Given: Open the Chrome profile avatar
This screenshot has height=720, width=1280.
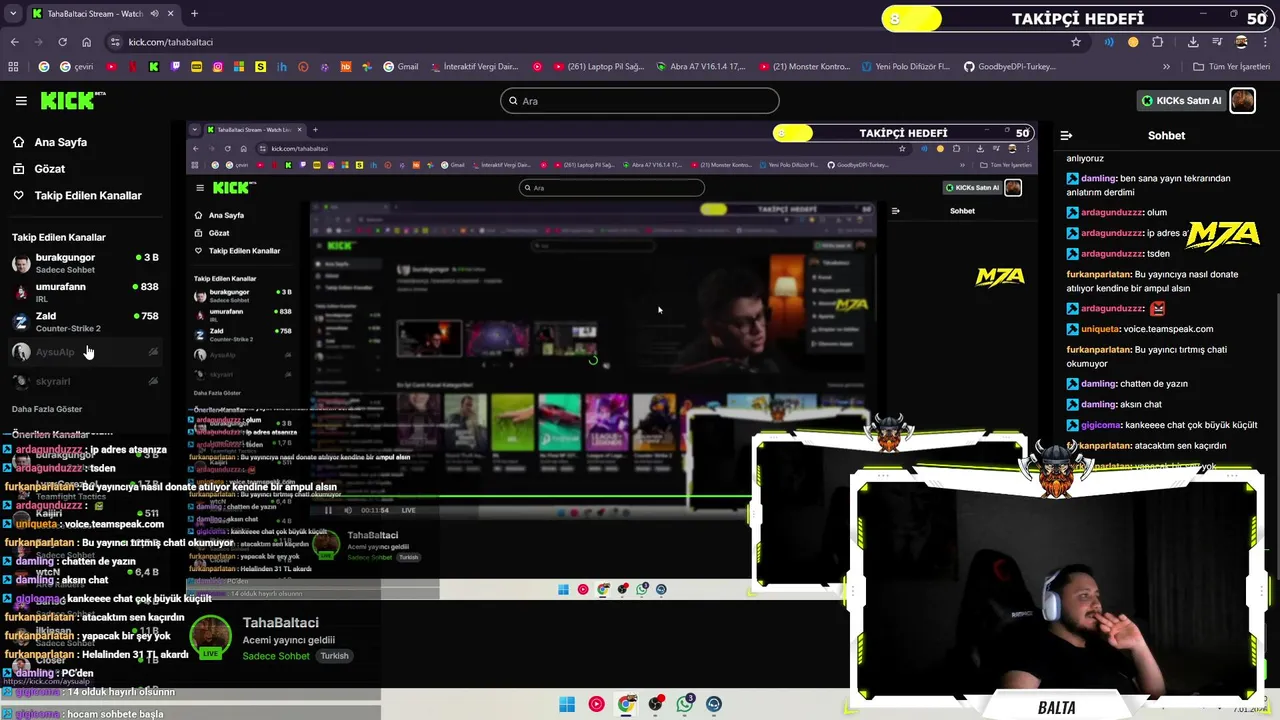Looking at the screenshot, I should point(1242,42).
